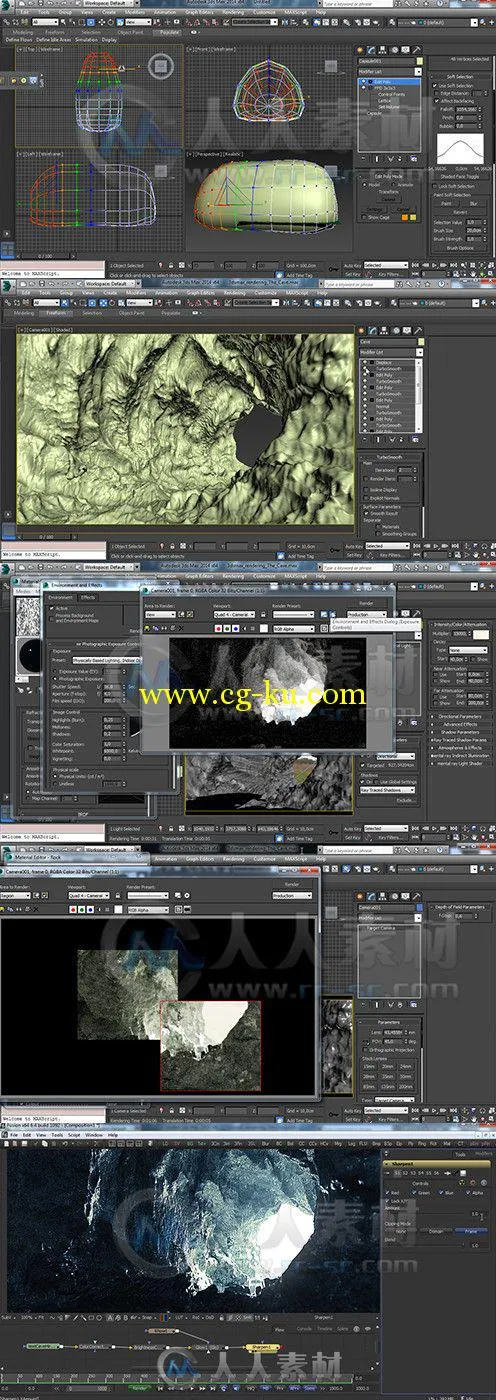
Task: Toggle Lock Soft Selection checkbox
Action: 435,186
